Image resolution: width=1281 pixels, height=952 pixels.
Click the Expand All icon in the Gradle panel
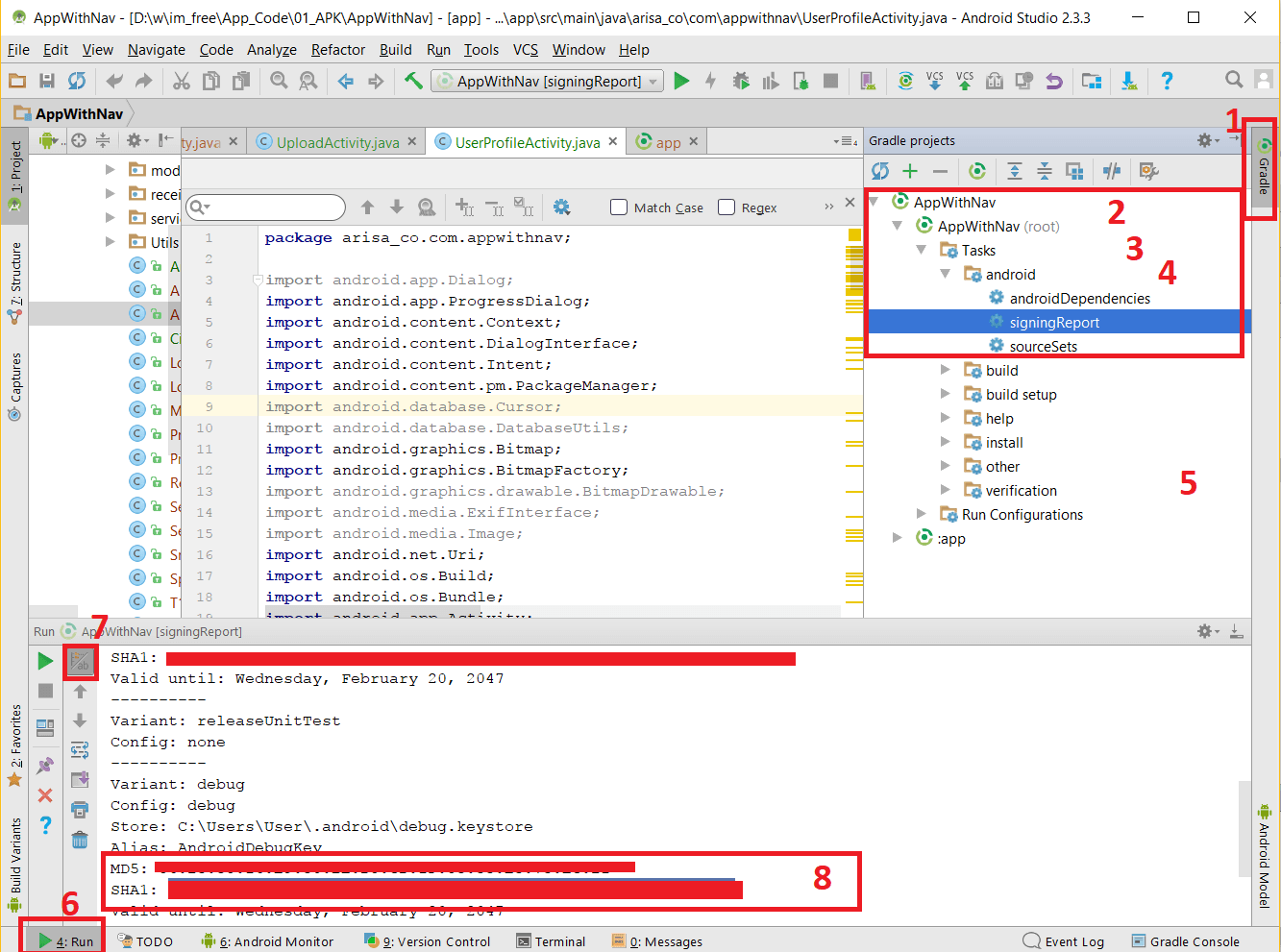pyautogui.click(x=1014, y=171)
